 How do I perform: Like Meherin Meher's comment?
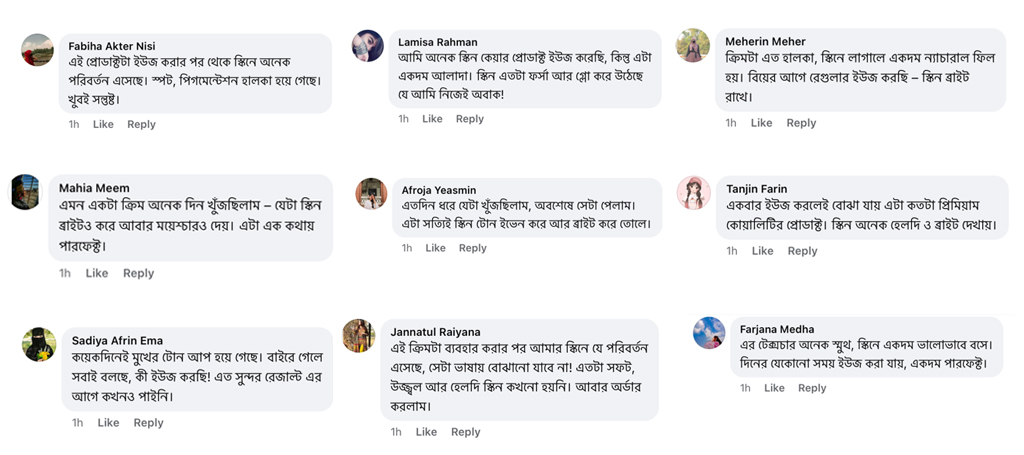tap(762, 123)
